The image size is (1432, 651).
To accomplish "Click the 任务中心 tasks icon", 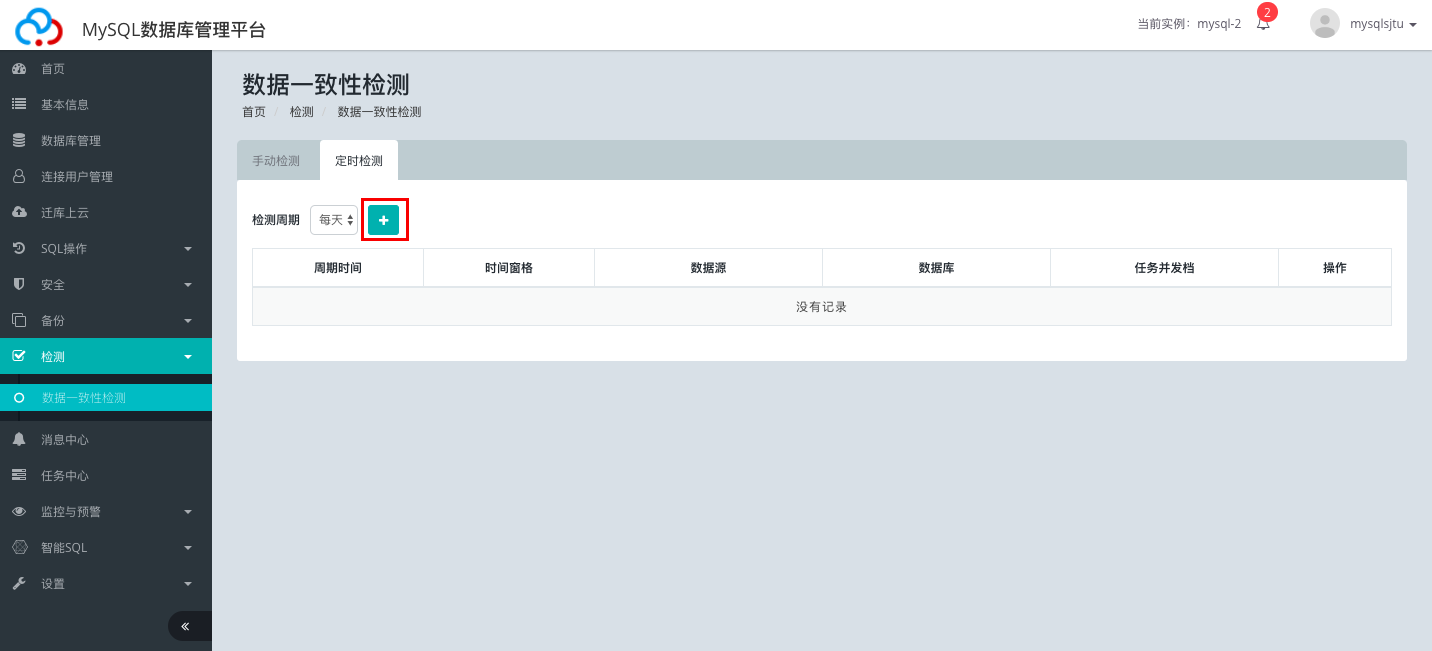I will point(18,475).
